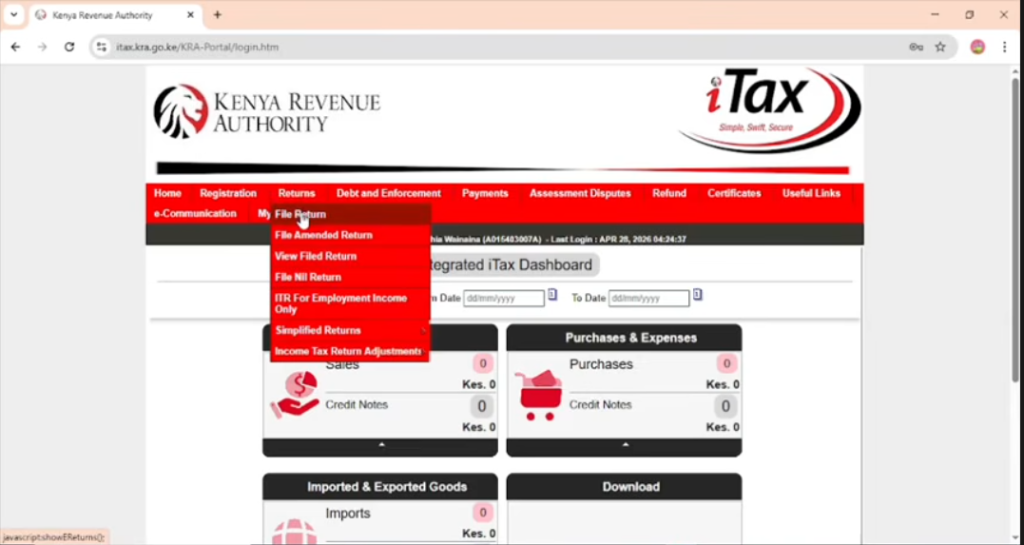
Task: Click the Imports globe icon
Action: (x=295, y=532)
